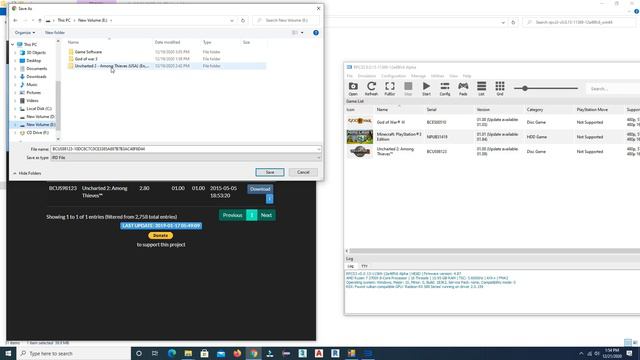Click the Stop icon in RPCS3 toolbar
Viewport: 640px width, 360px height.
408,89
